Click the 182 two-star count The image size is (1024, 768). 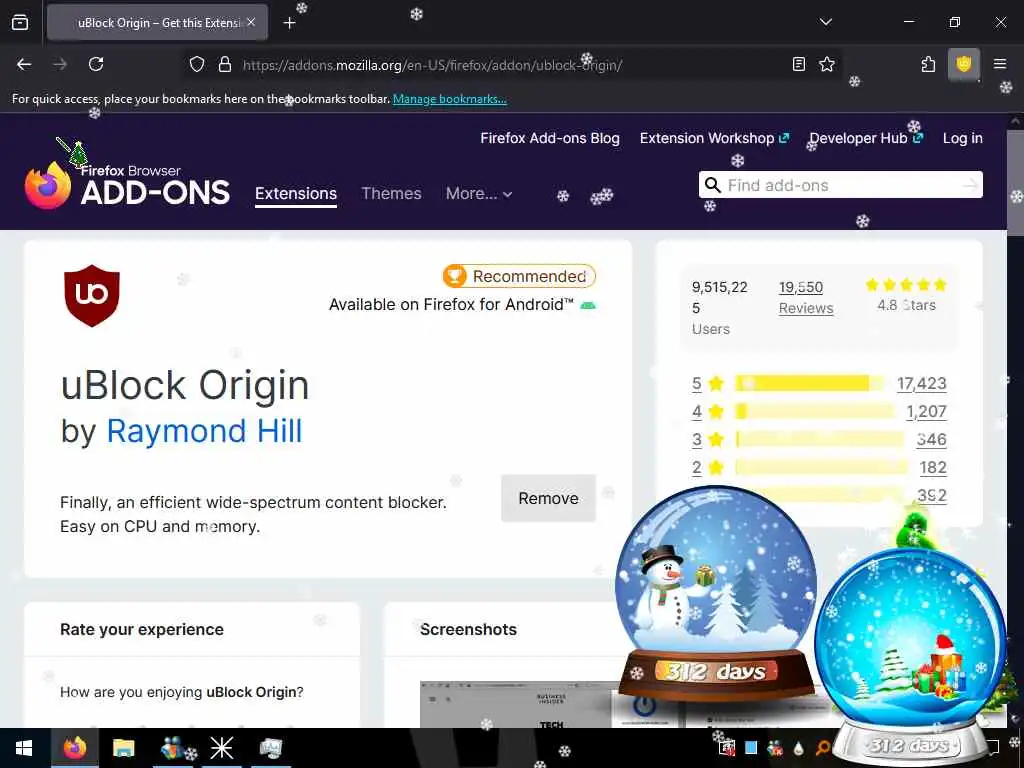[x=933, y=468]
